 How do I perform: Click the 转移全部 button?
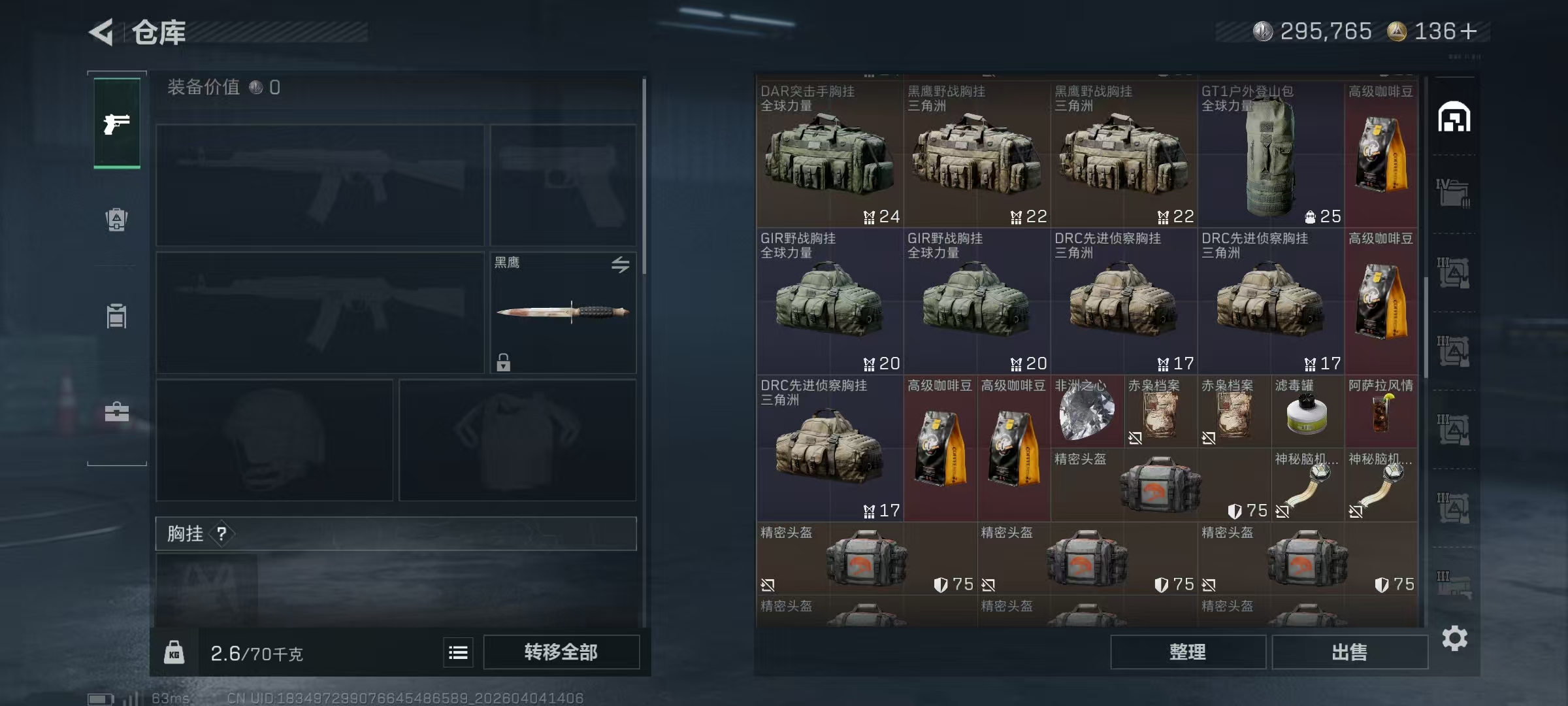pos(561,652)
